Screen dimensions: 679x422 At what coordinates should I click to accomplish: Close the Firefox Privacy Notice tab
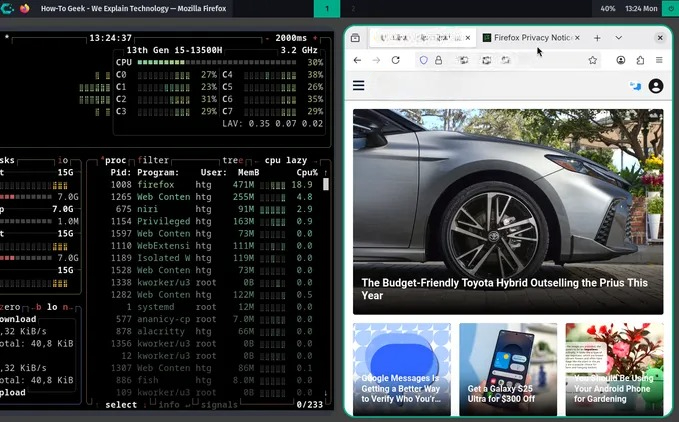[x=577, y=38]
